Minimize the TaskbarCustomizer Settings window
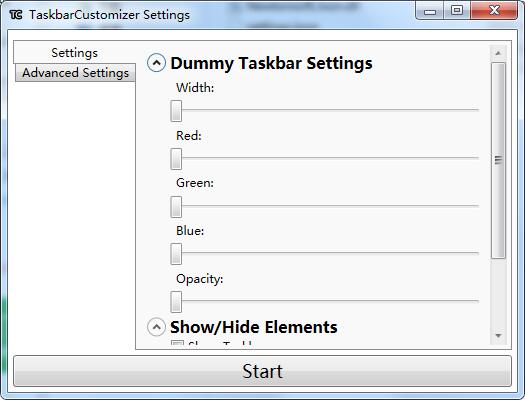The image size is (525, 400). [x=430, y=11]
